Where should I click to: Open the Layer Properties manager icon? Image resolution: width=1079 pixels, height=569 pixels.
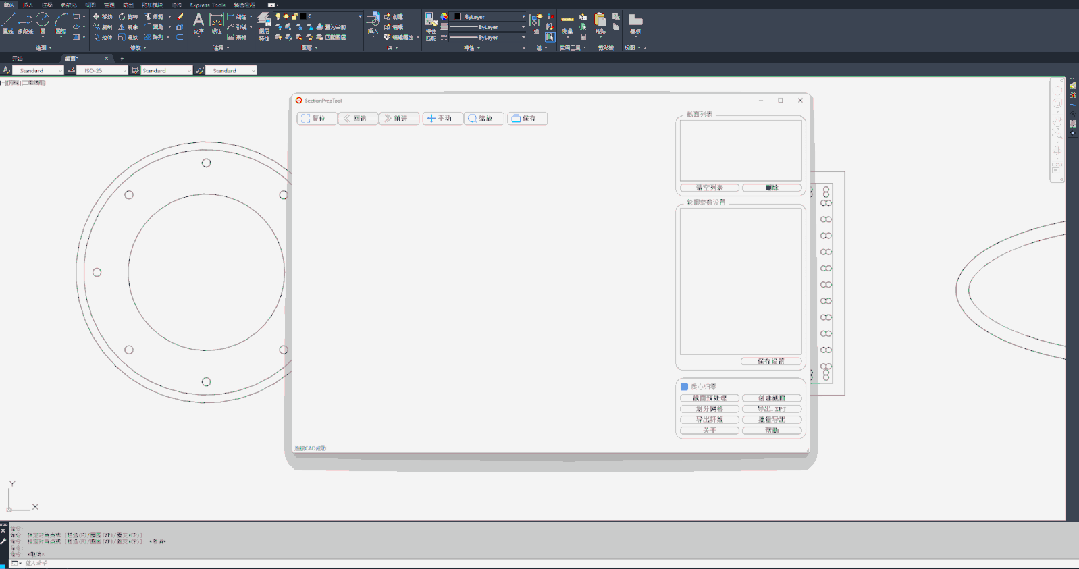[264, 26]
